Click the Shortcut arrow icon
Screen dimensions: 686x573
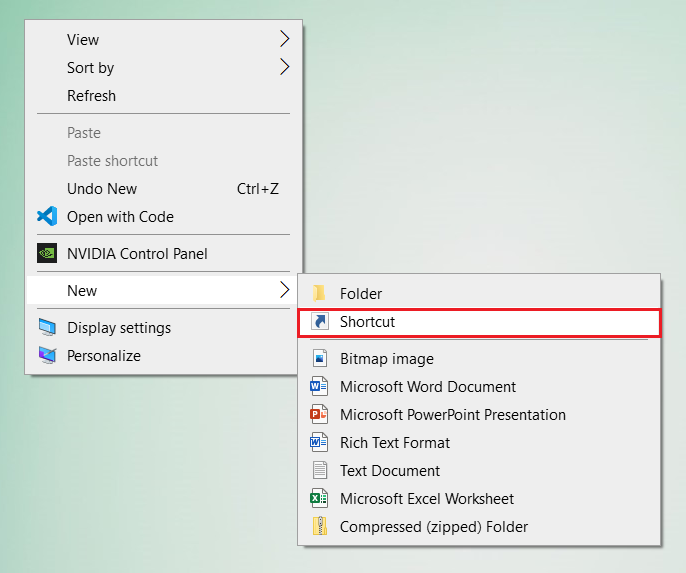[319, 322]
